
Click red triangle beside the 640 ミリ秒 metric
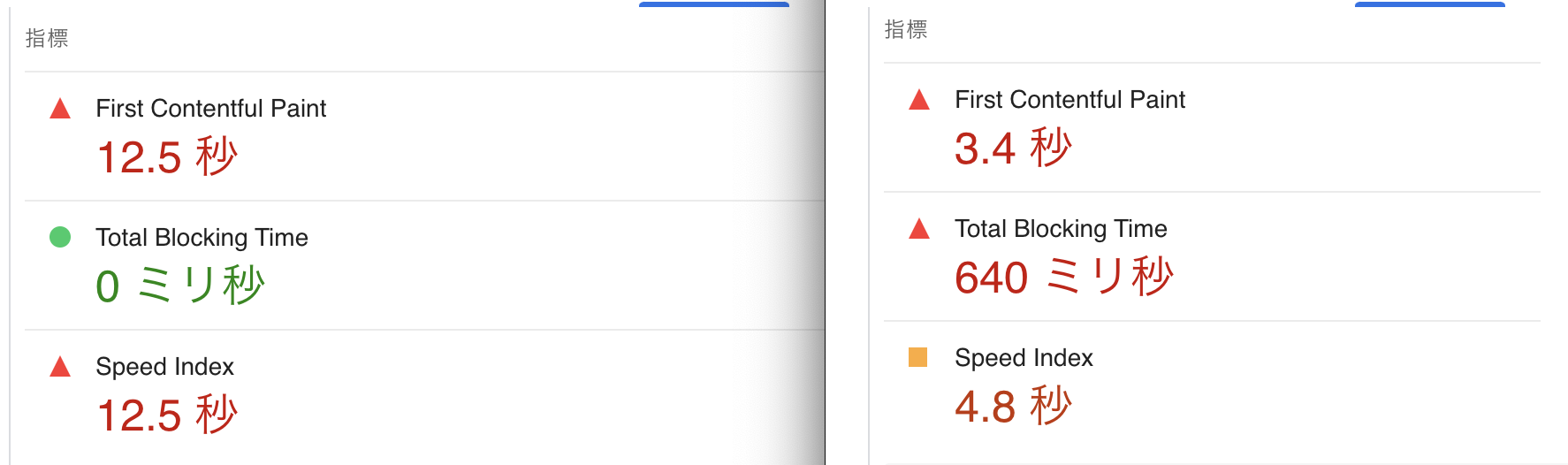[919, 229]
